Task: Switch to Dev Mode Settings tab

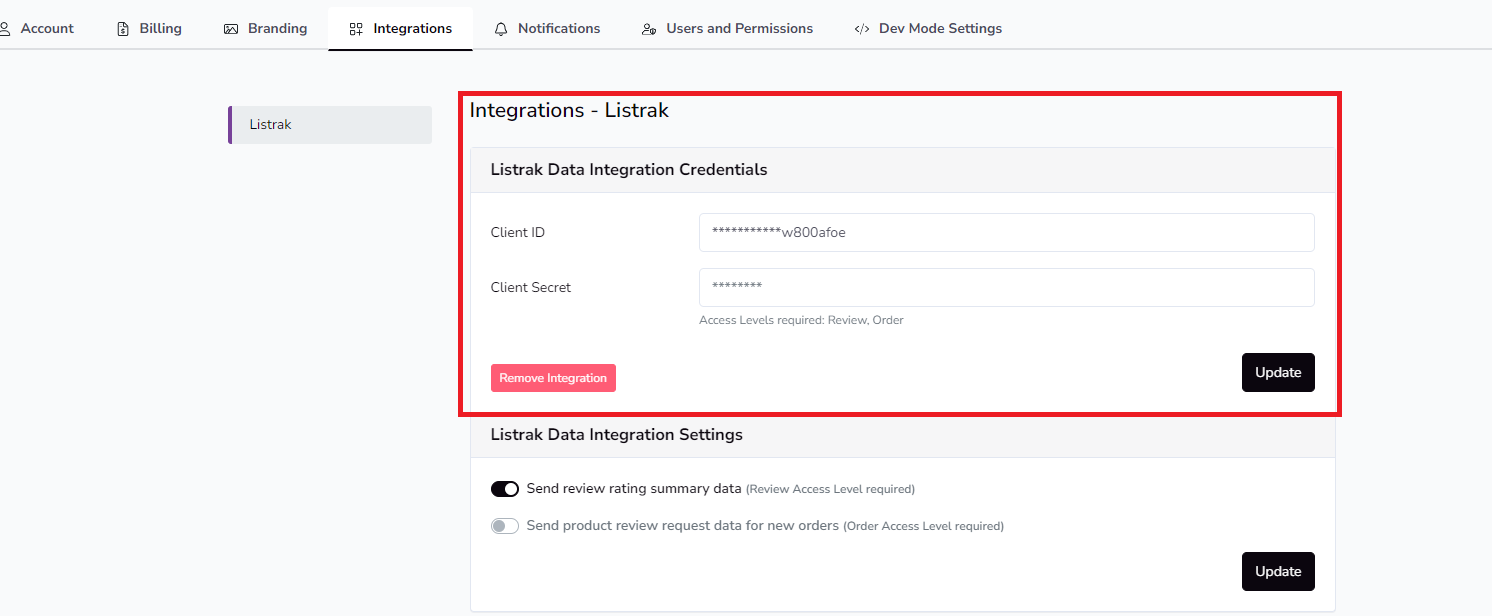Action: (928, 29)
